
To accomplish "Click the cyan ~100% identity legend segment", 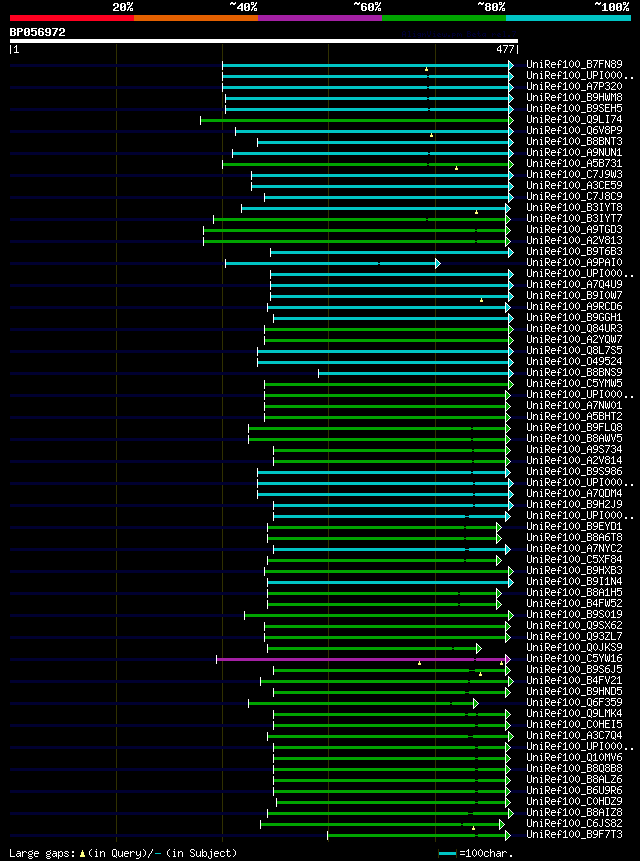I will [x=568, y=18].
